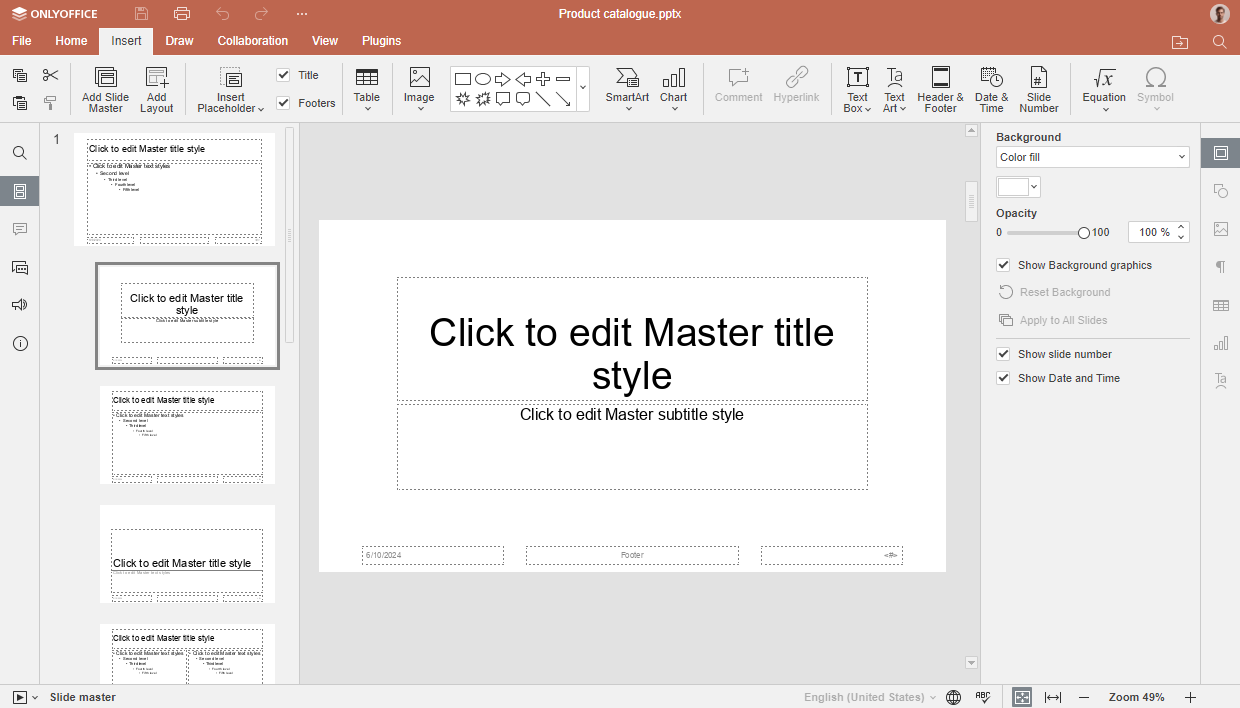
Task: Open Chart settings in right sidebar
Action: [1220, 342]
